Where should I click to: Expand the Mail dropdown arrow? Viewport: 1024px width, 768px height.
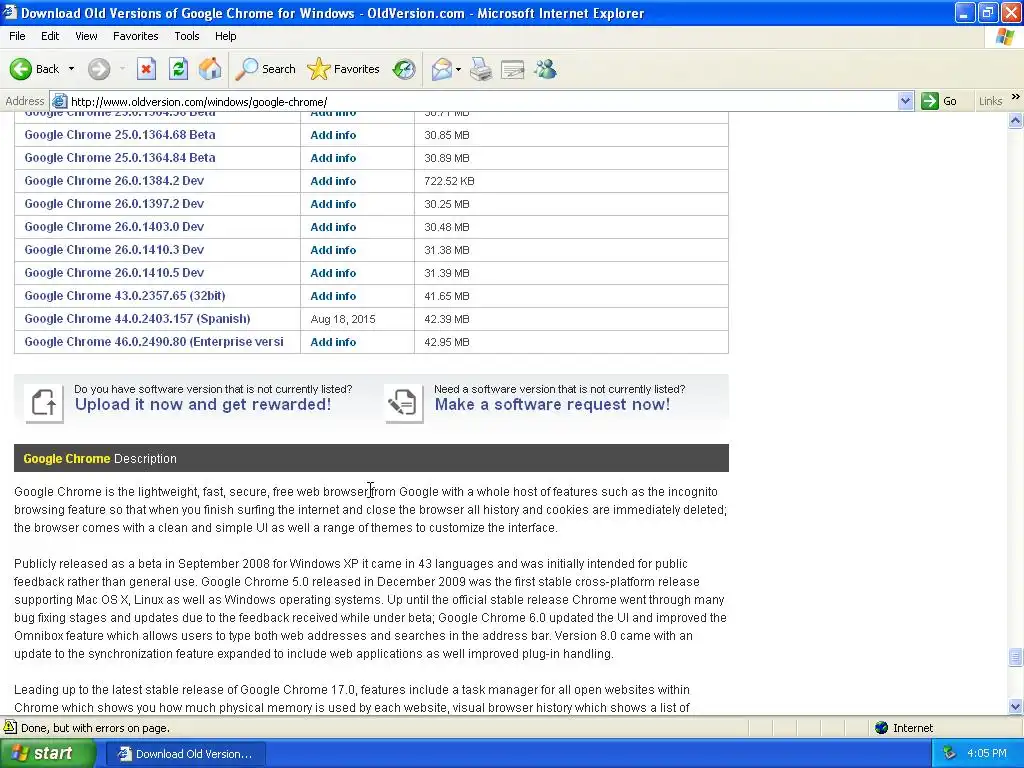point(458,69)
